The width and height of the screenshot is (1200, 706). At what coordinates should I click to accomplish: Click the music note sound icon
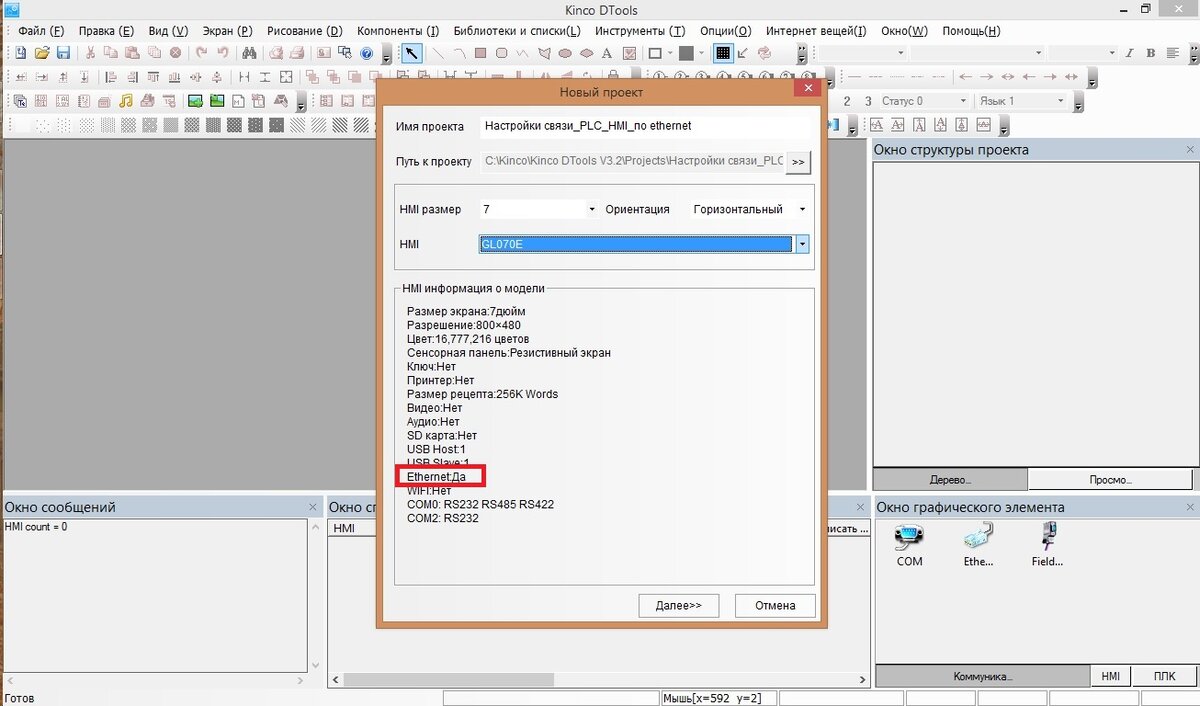click(126, 101)
